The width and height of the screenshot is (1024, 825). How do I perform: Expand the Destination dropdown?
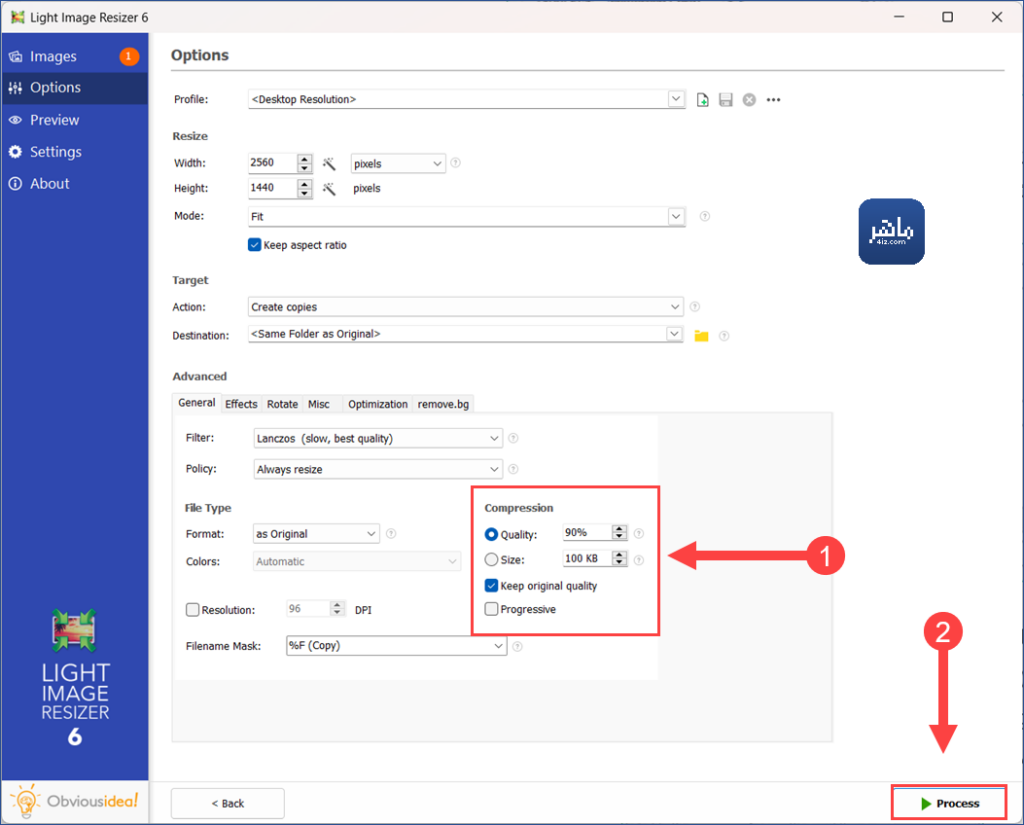[x=675, y=334]
